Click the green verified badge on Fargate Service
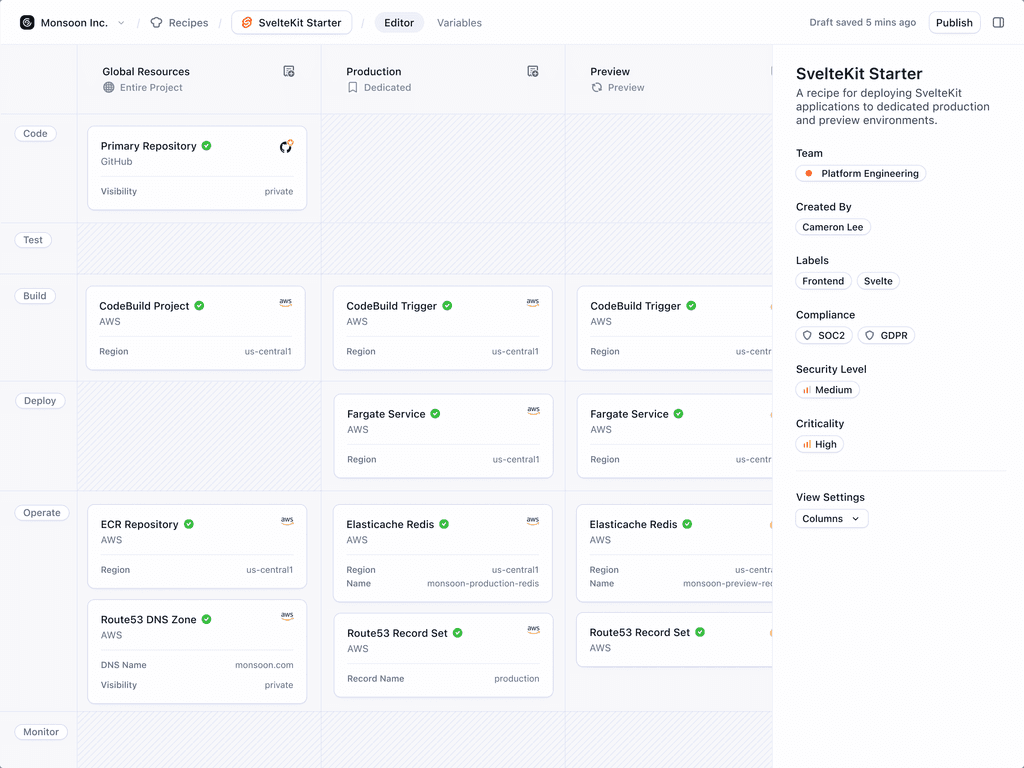 click(434, 414)
